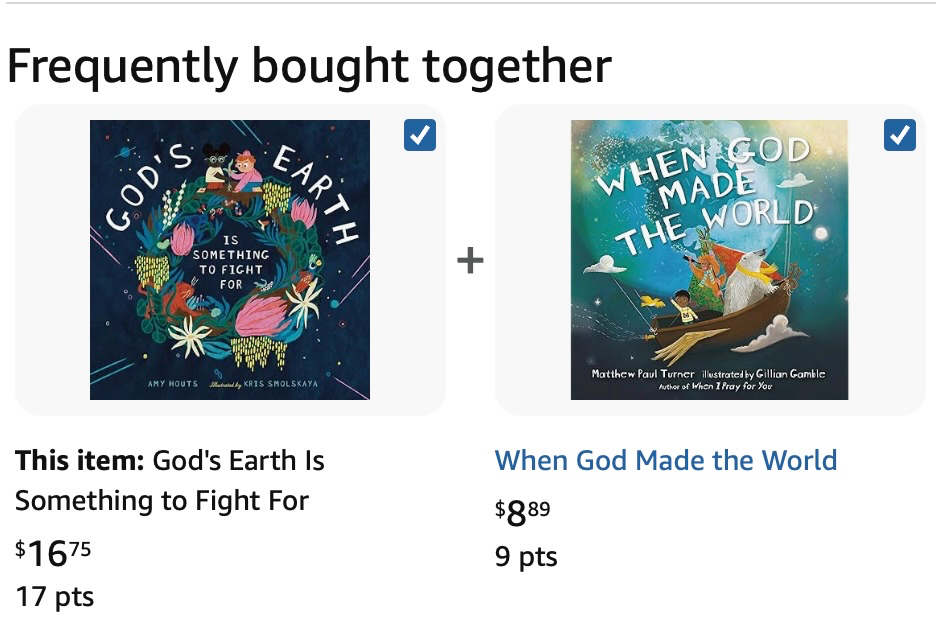
Task: Click the 9 pts label
Action: (526, 556)
